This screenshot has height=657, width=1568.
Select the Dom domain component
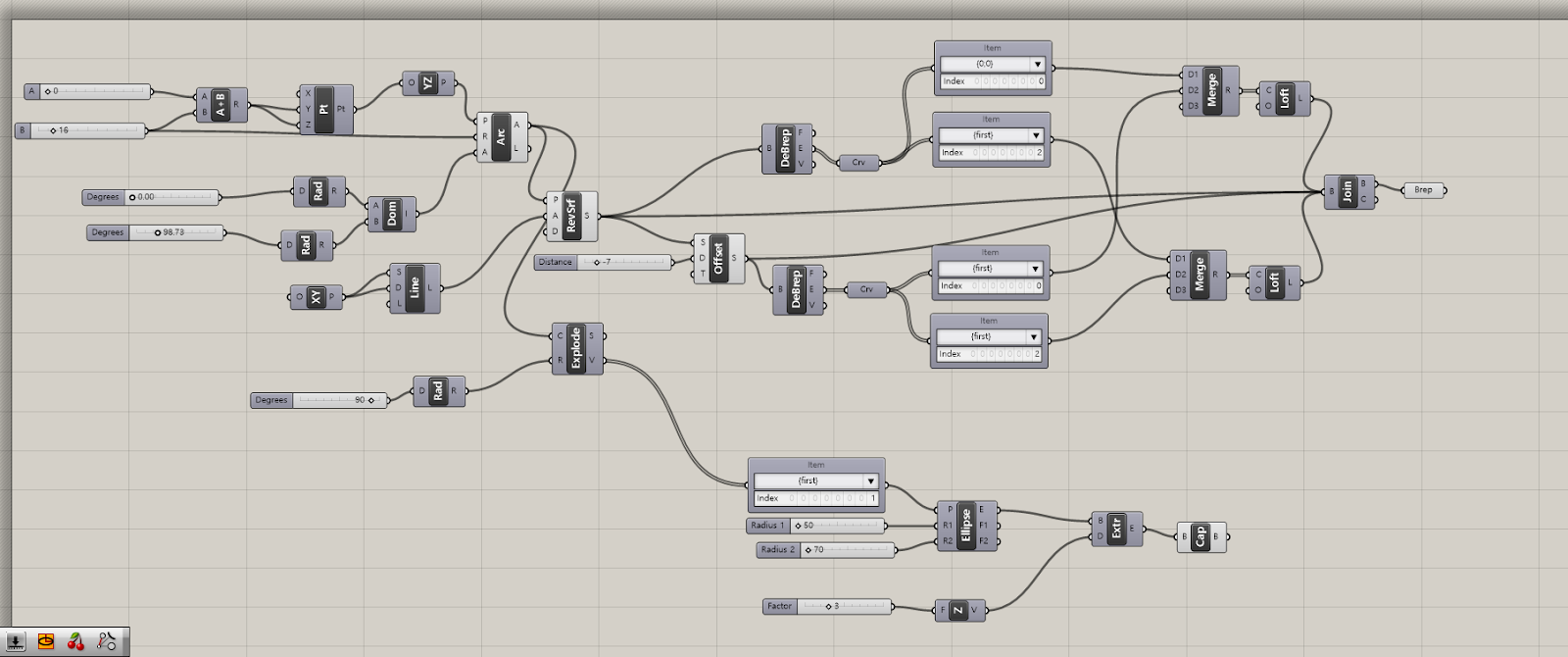point(391,214)
